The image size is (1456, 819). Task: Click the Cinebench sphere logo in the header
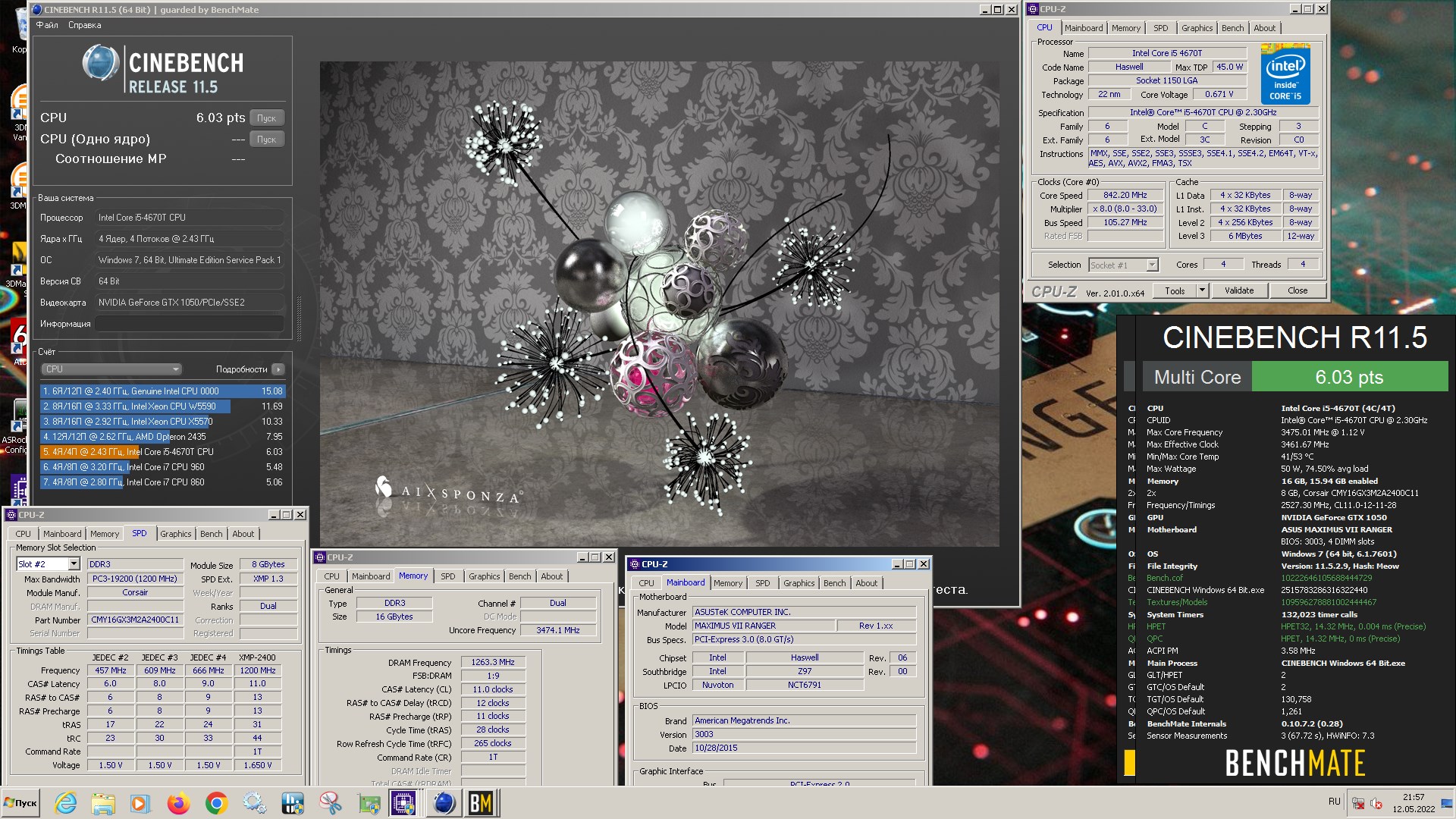(101, 63)
